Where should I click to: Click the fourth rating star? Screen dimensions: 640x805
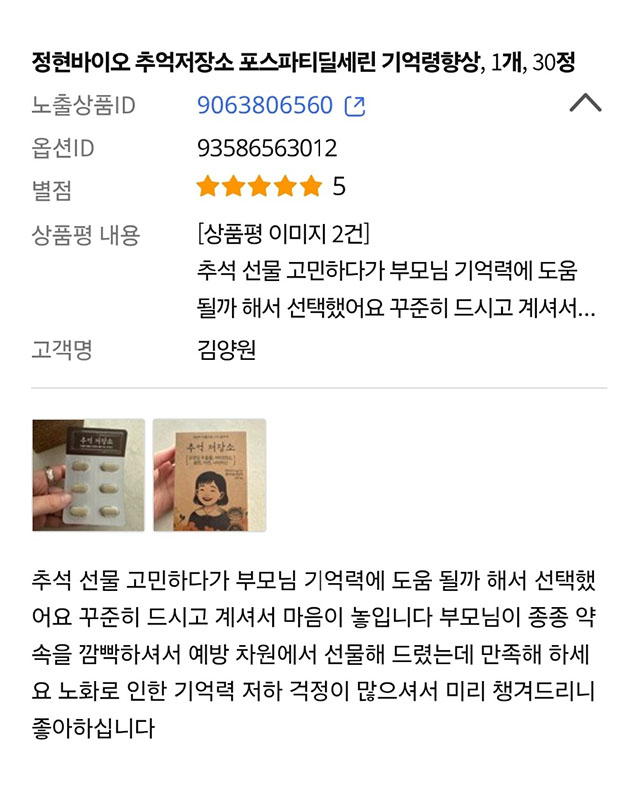(285, 186)
